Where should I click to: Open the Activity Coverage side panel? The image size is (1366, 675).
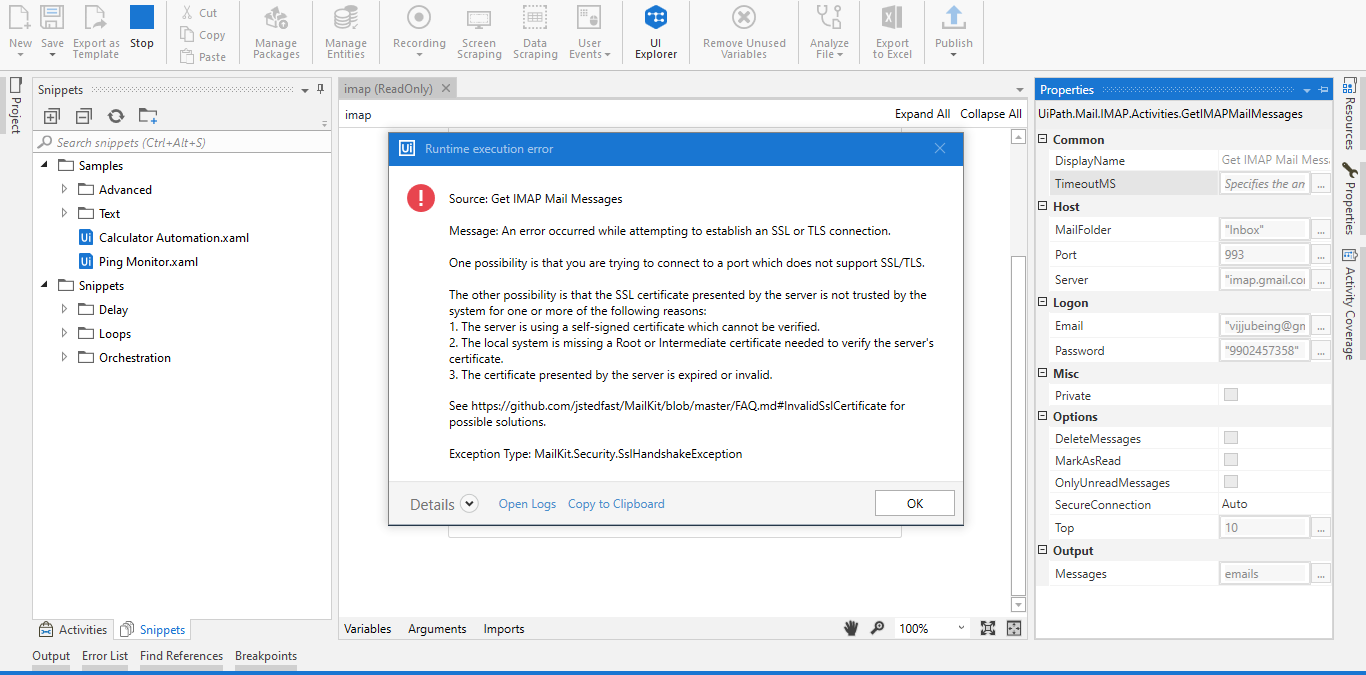coord(1349,303)
